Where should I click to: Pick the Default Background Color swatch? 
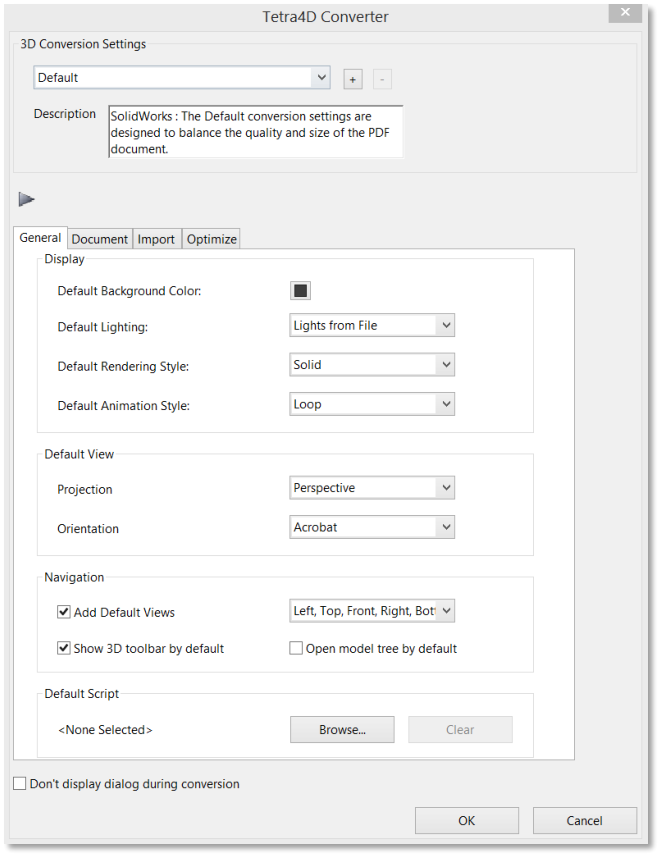[x=300, y=290]
